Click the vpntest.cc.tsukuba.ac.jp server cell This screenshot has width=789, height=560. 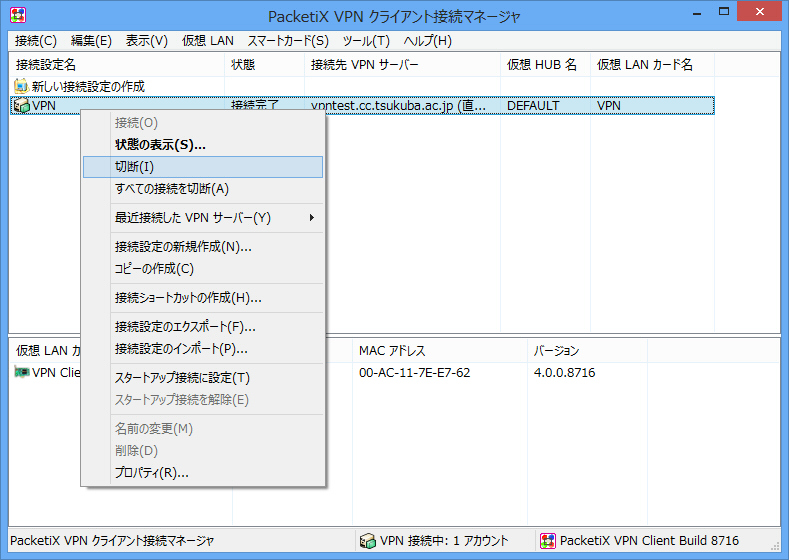coord(398,106)
